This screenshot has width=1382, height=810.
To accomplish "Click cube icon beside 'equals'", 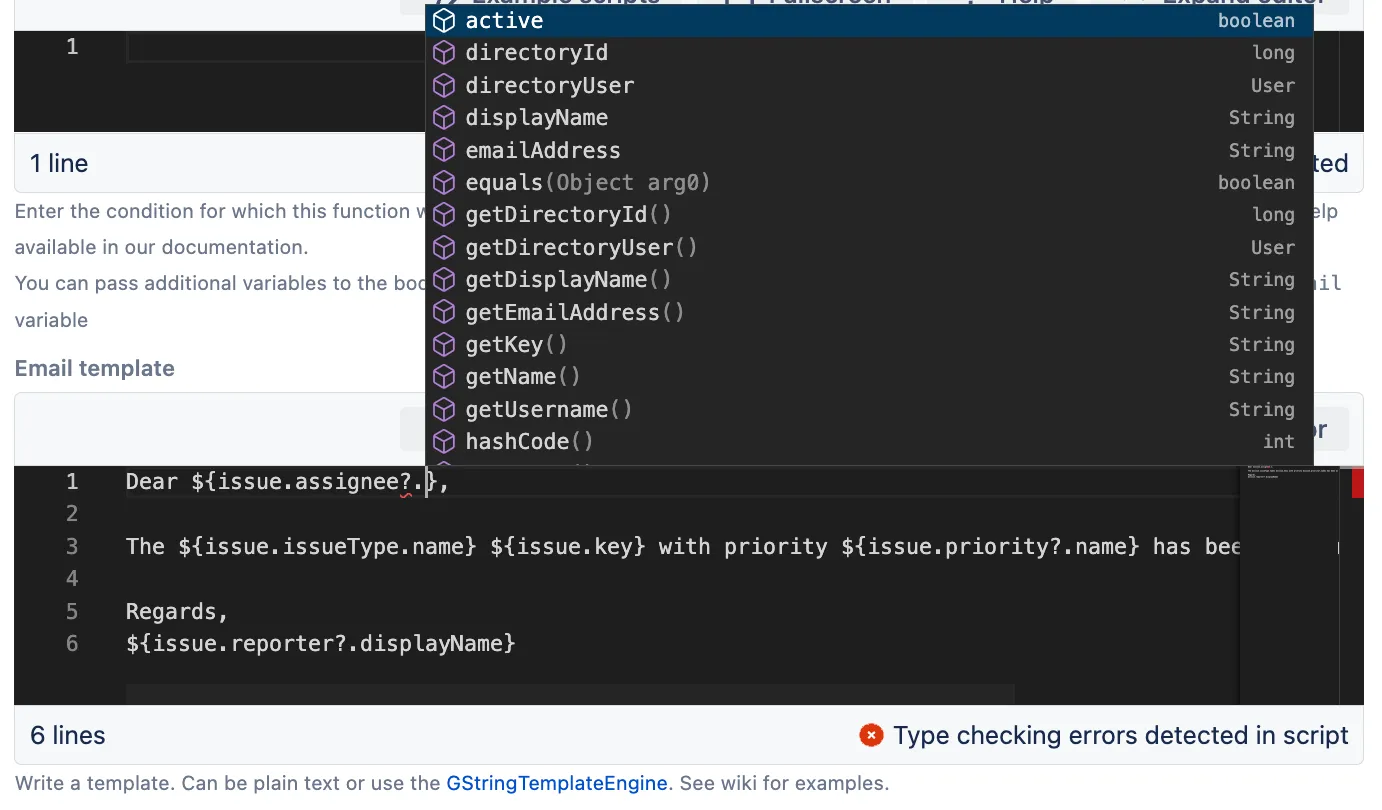I will (444, 183).
